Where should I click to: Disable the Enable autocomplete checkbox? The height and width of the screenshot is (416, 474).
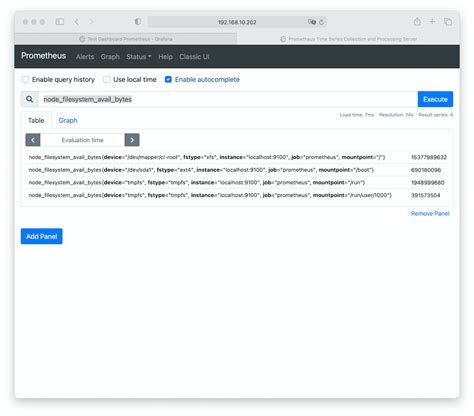click(168, 79)
